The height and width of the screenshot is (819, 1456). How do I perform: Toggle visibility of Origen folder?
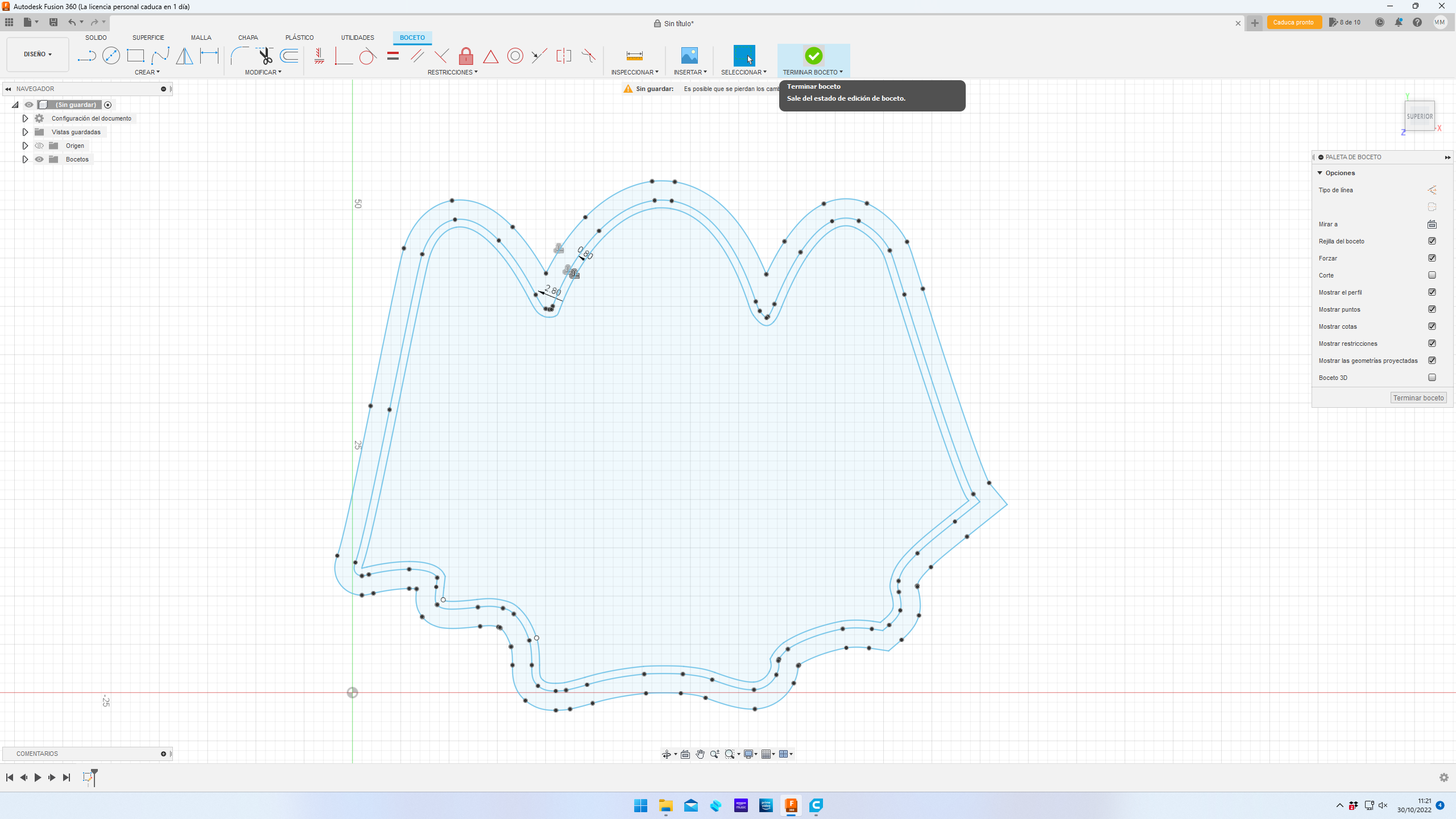point(39,146)
